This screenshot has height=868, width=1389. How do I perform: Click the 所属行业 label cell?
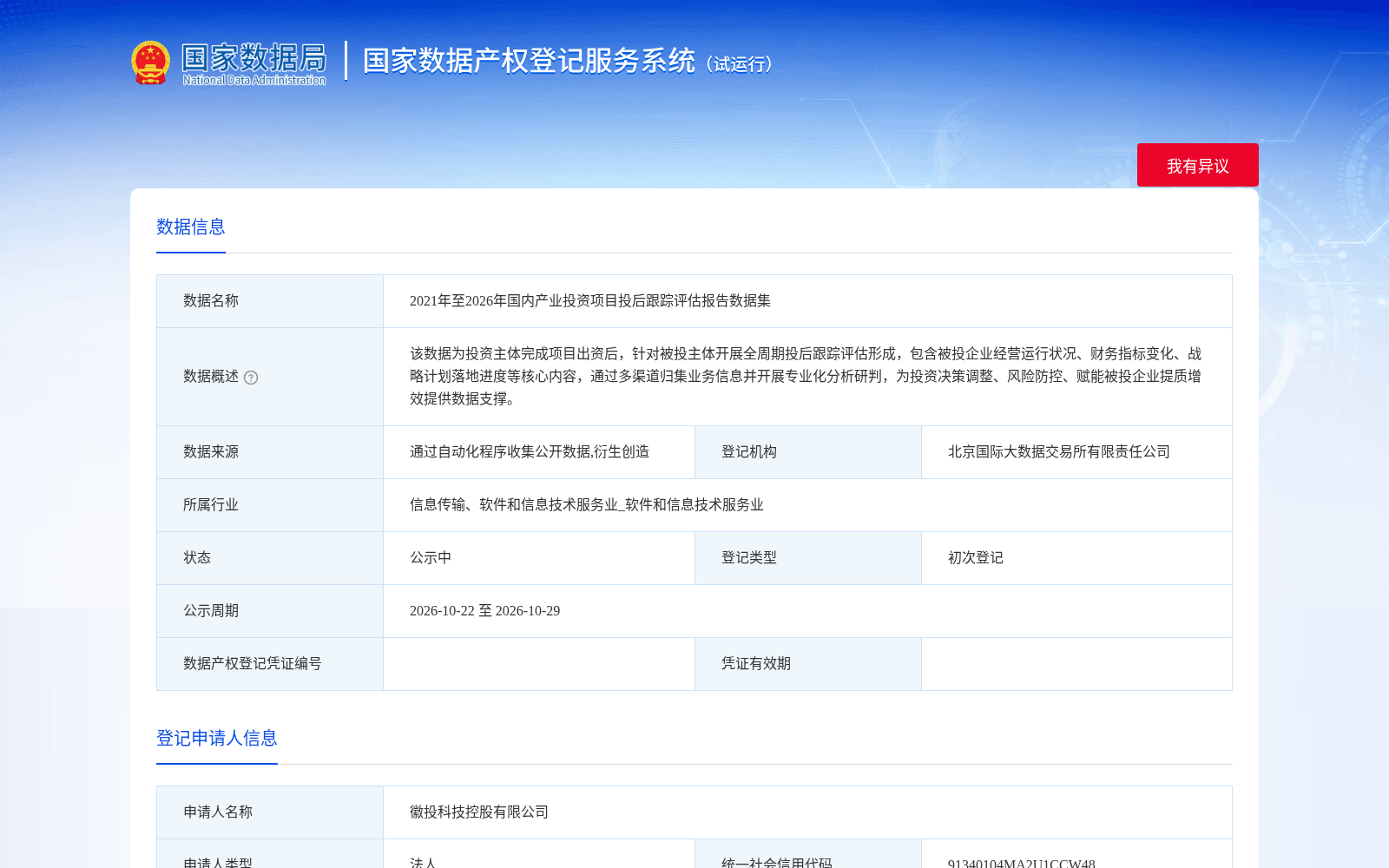[270, 505]
